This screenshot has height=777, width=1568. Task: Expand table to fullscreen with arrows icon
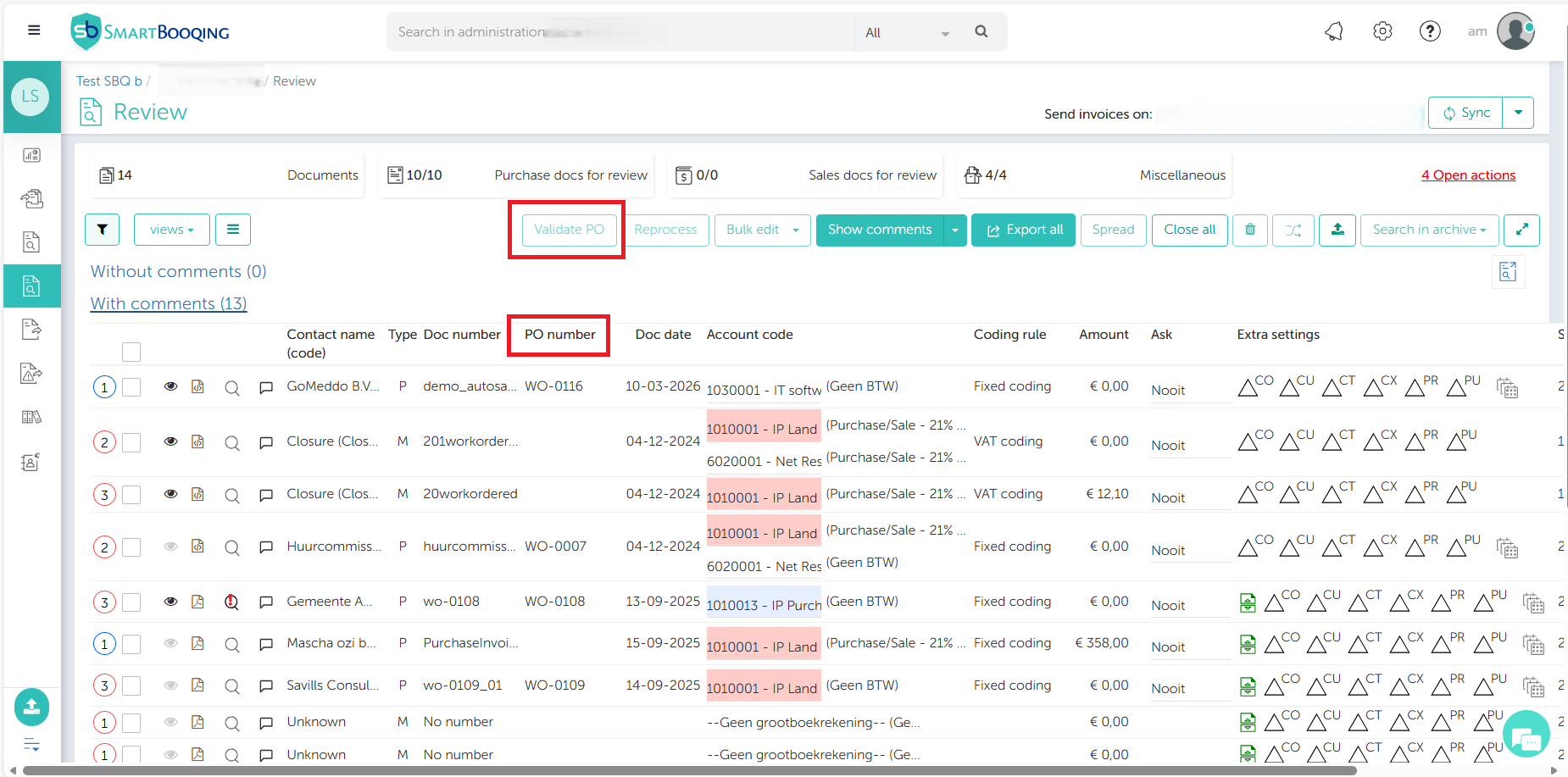pyautogui.click(x=1521, y=230)
